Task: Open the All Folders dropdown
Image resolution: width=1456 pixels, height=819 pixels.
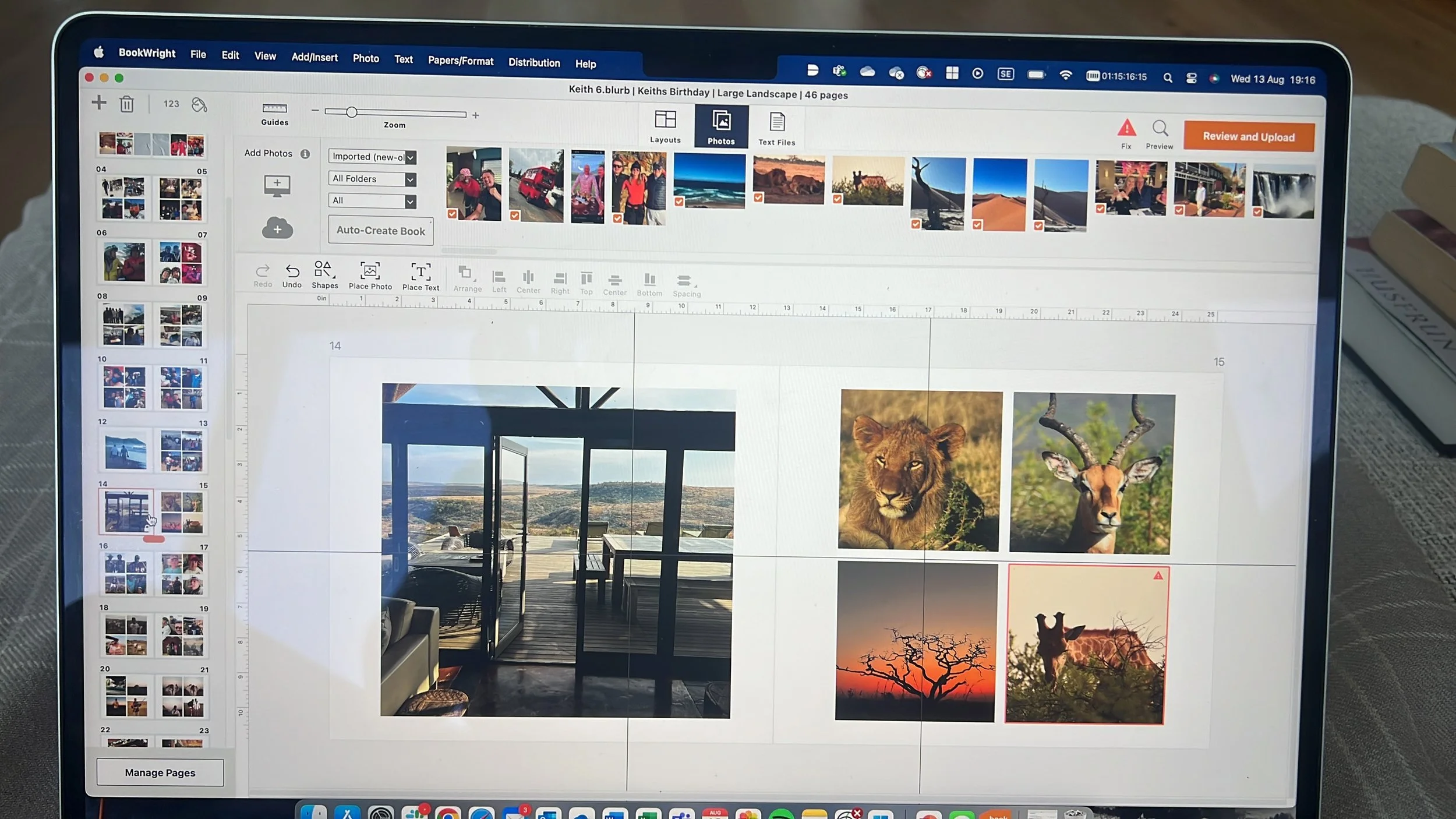Action: (x=410, y=179)
